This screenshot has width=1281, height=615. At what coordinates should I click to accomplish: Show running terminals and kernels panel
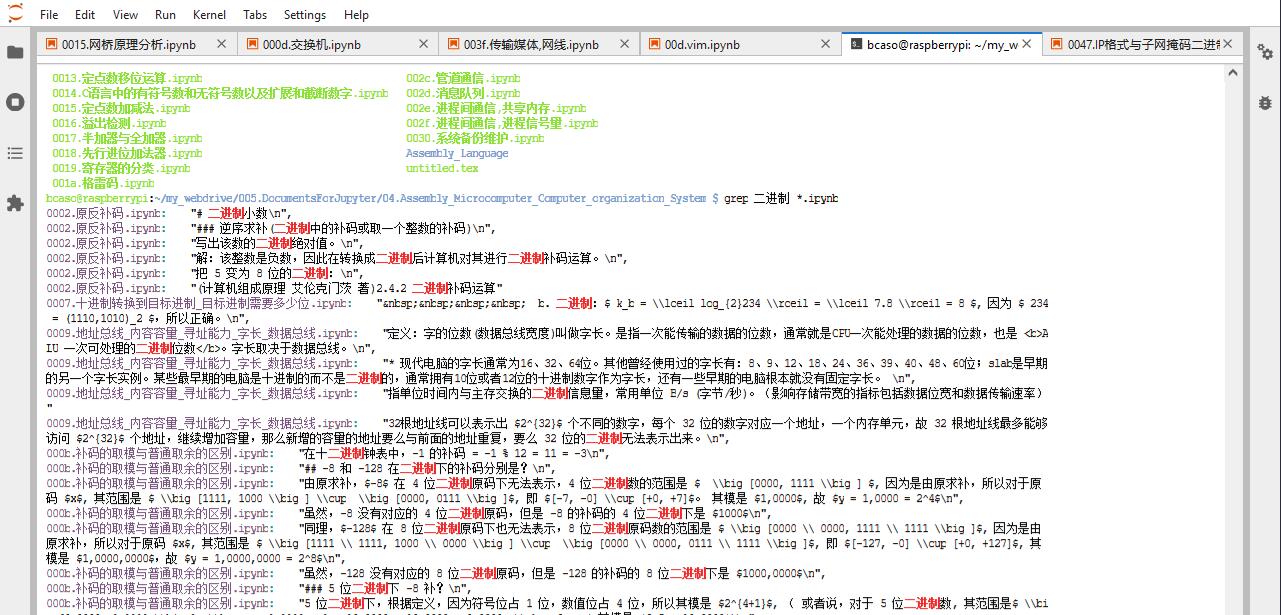click(15, 102)
